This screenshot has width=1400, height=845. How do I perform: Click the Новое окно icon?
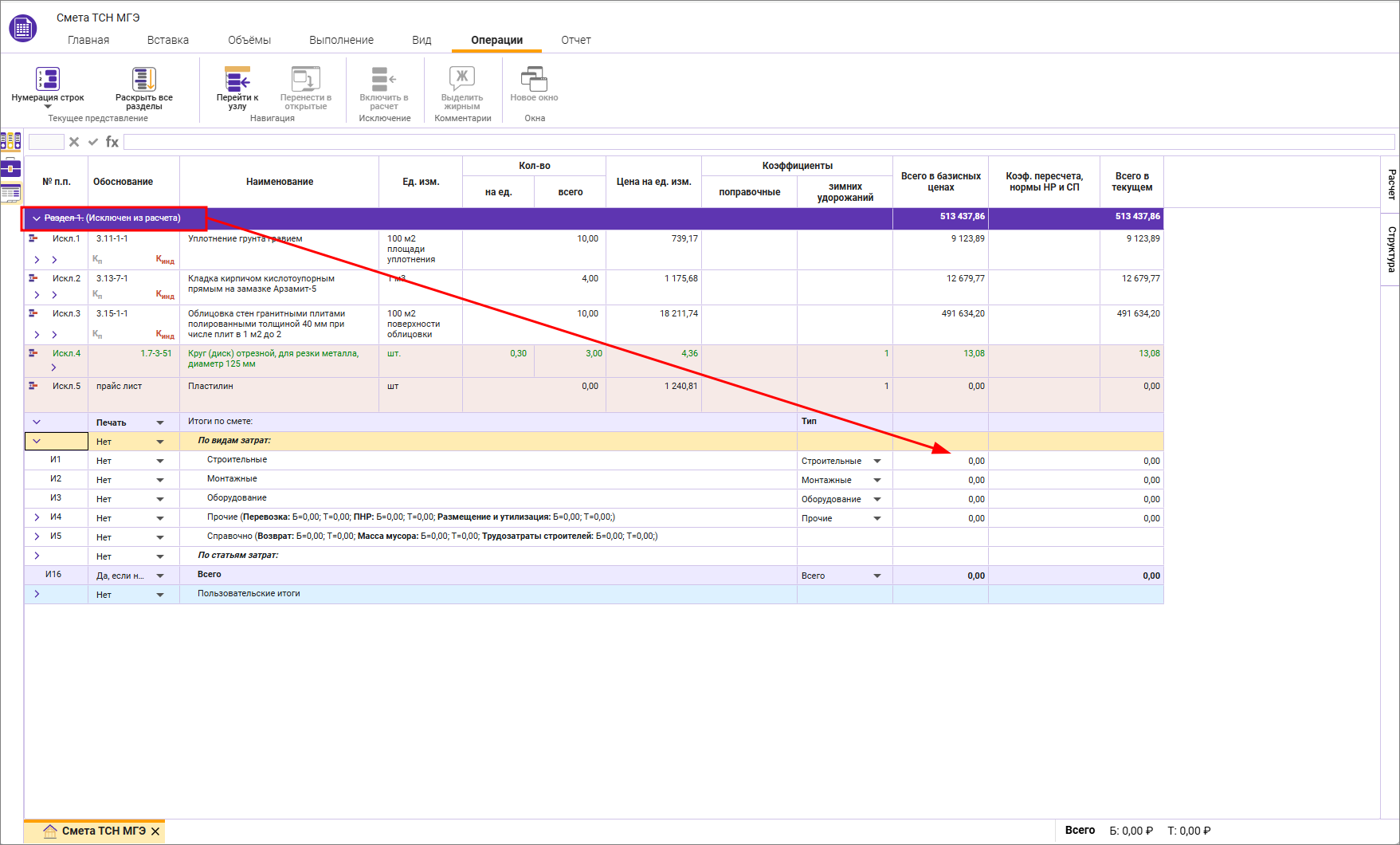534,80
